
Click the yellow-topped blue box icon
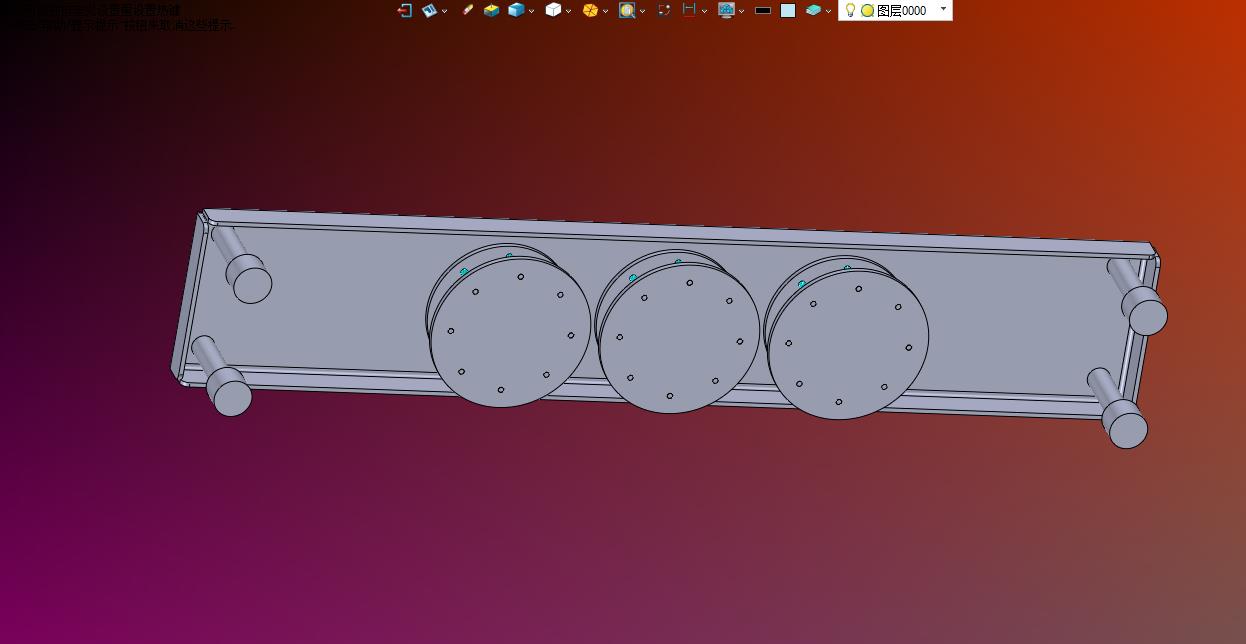pyautogui.click(x=491, y=10)
